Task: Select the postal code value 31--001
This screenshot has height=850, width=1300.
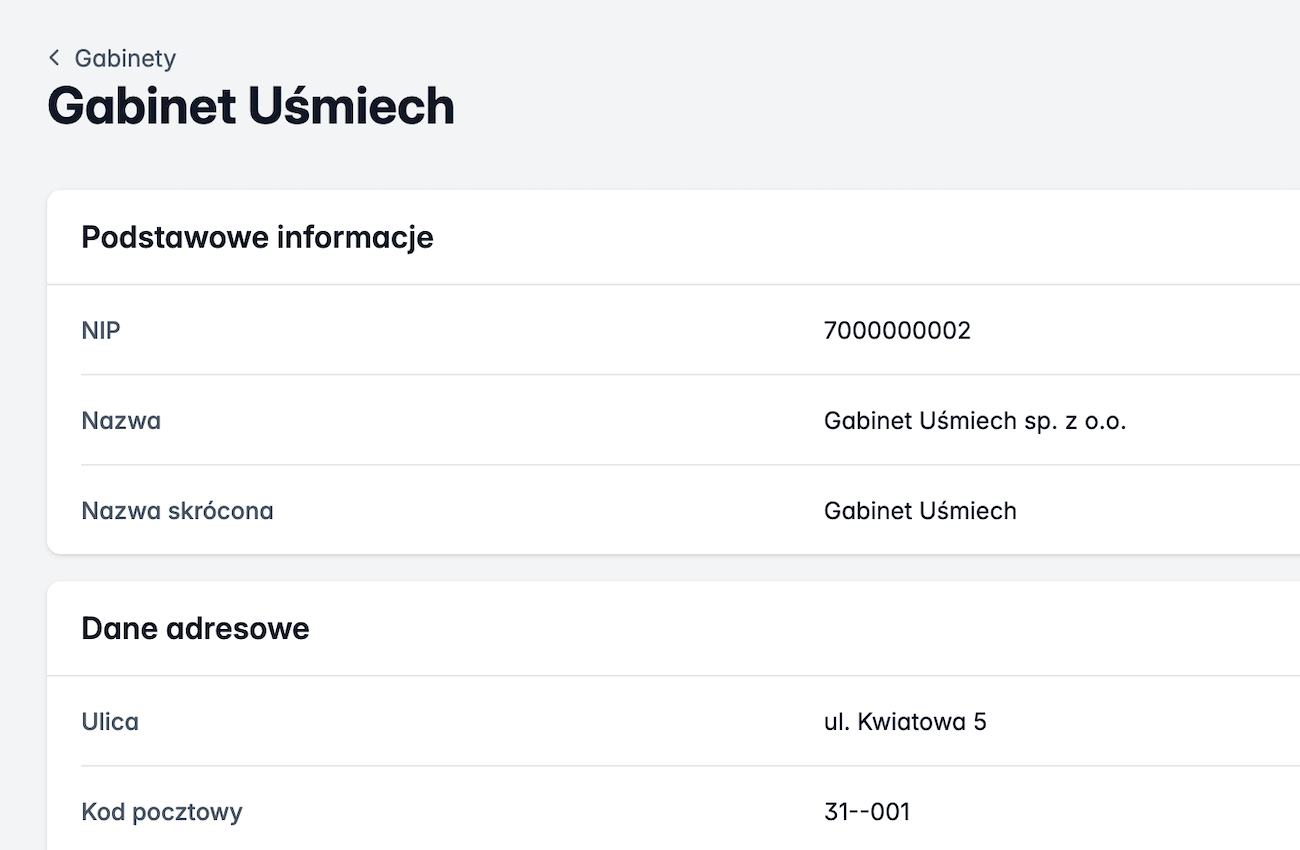Action: coord(866,811)
